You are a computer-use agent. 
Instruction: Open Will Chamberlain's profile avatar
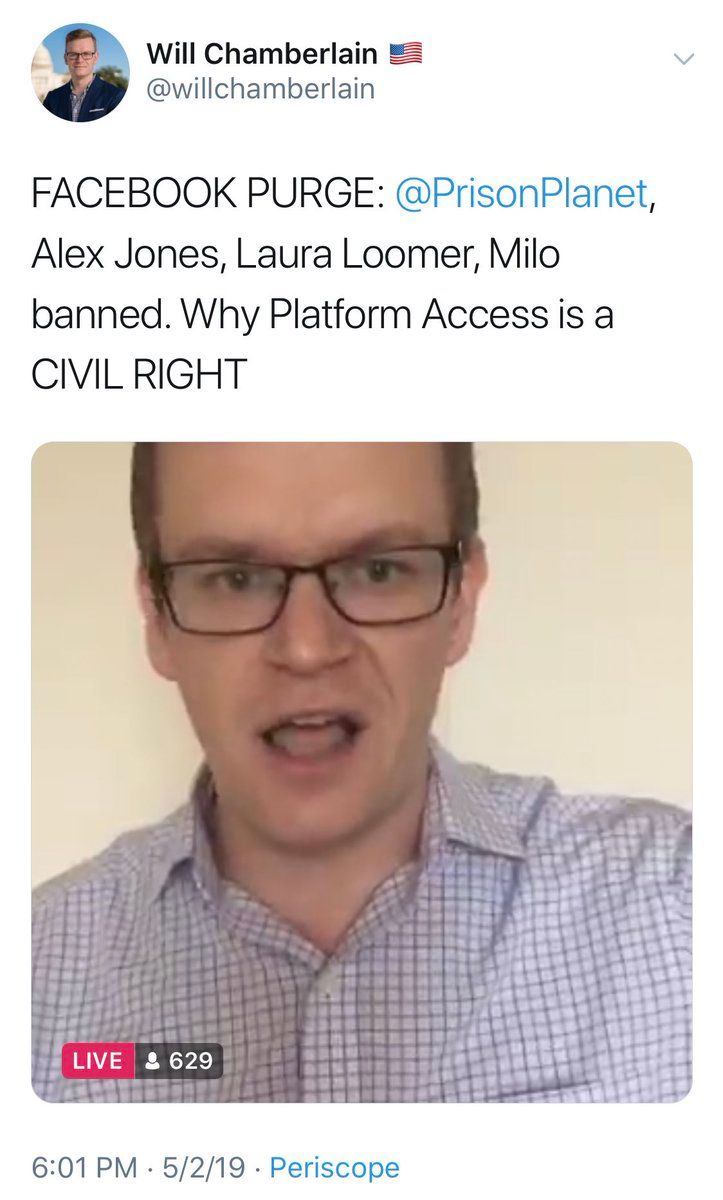click(x=80, y=73)
